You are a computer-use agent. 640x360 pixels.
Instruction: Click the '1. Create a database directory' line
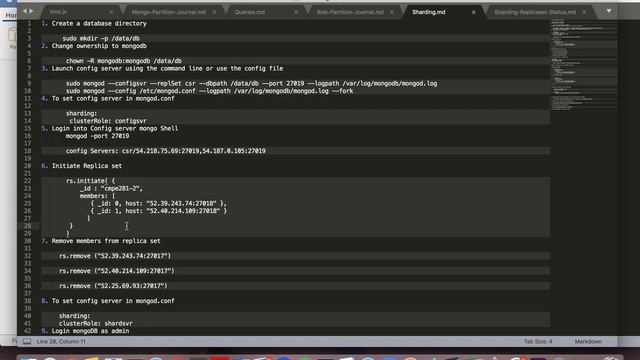(x=94, y=23)
